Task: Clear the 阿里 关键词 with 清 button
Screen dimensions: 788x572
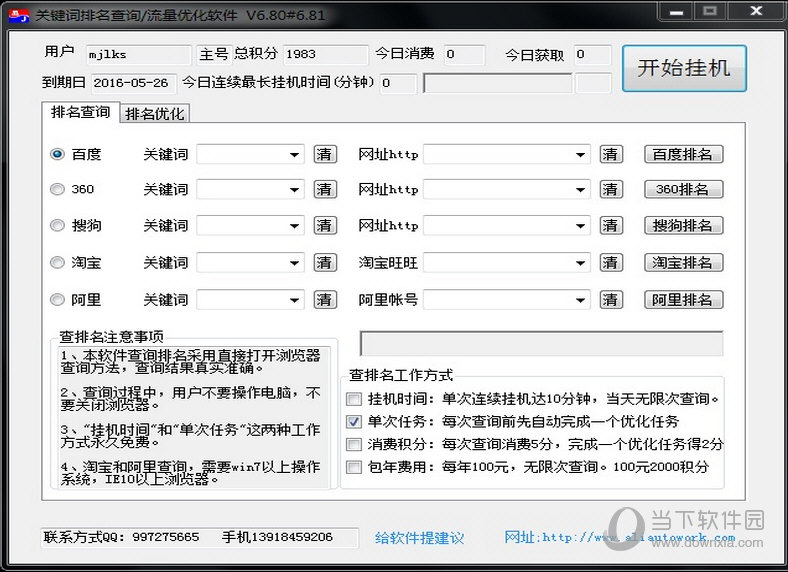Action: (325, 300)
